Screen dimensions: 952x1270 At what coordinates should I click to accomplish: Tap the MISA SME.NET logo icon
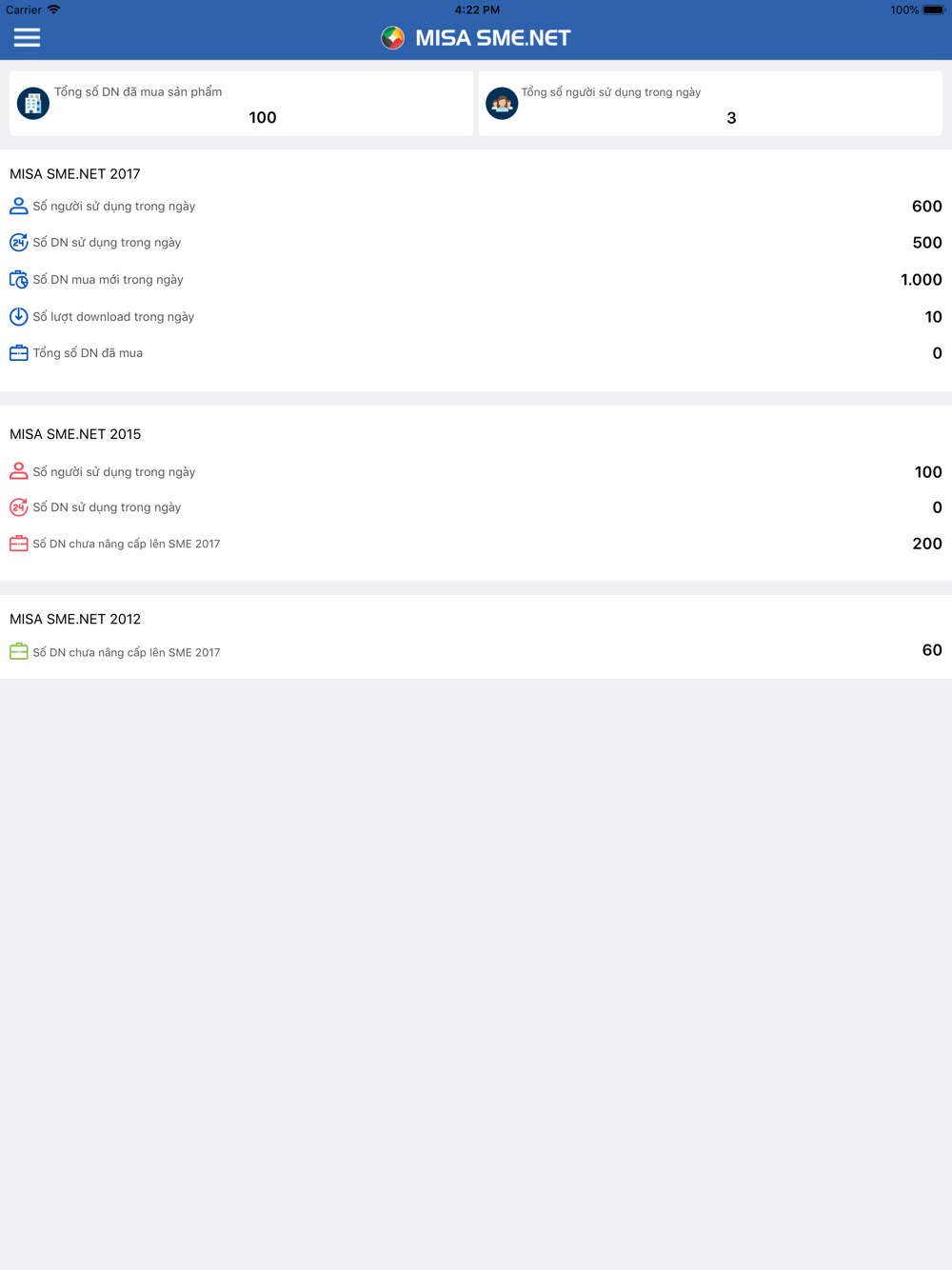(x=392, y=38)
